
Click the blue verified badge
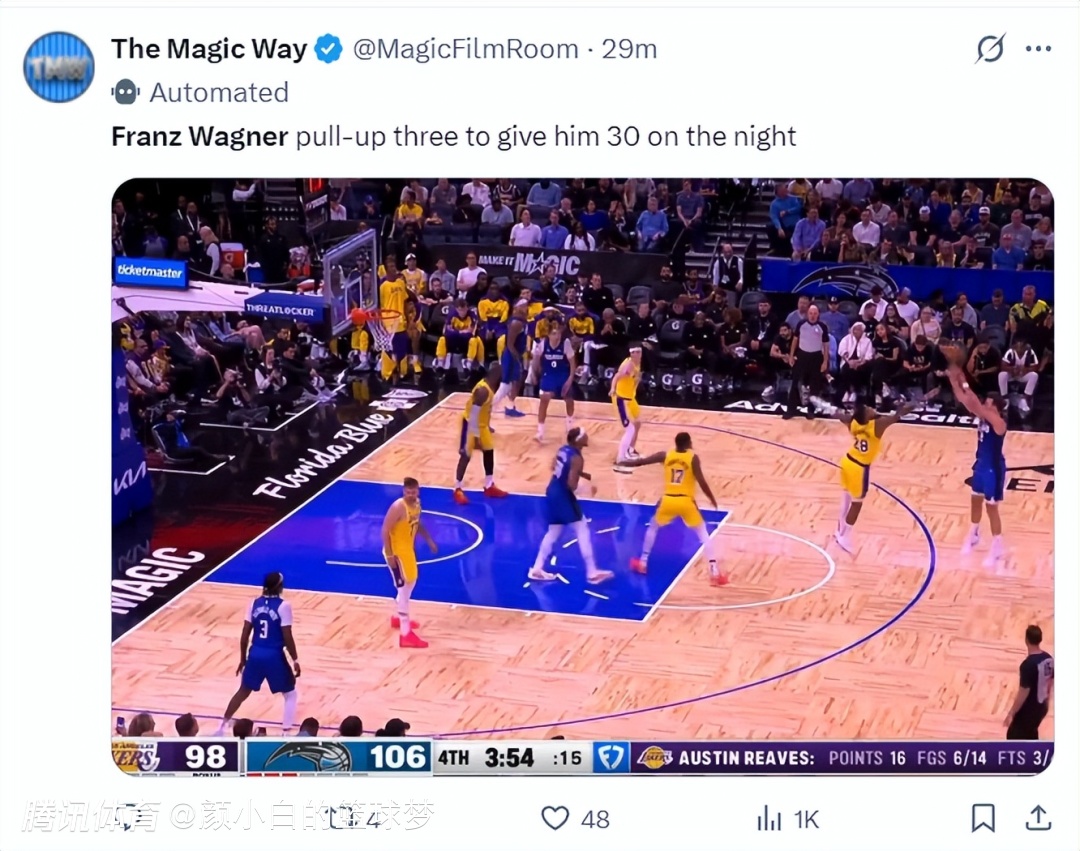tap(329, 49)
